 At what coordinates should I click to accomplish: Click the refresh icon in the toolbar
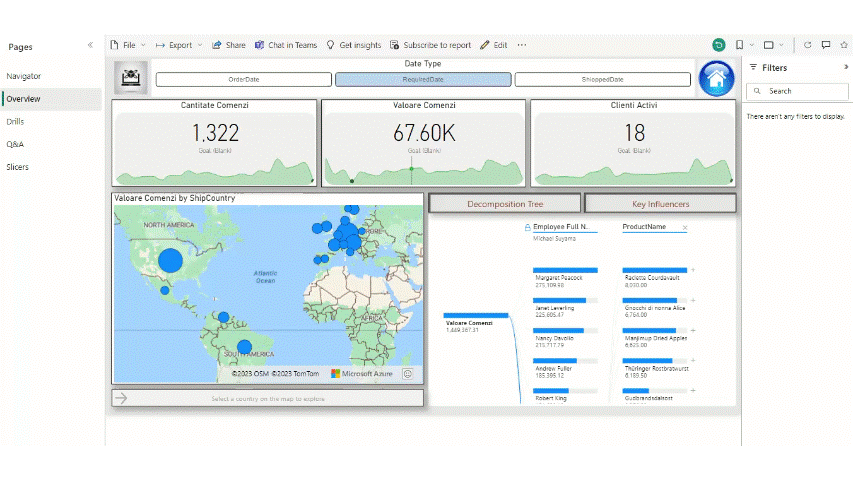808,45
